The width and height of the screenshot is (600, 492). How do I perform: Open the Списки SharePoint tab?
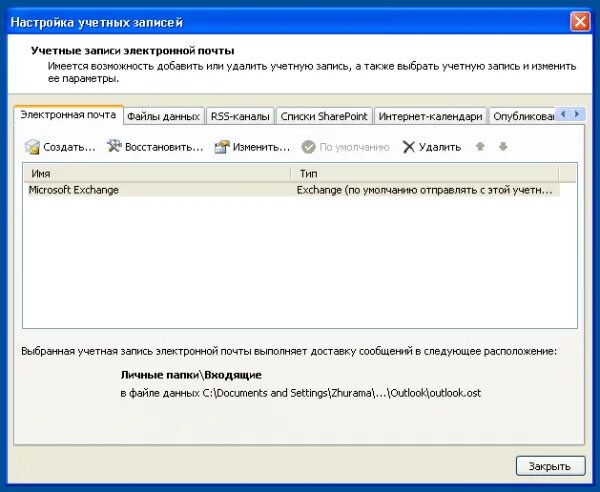pos(324,116)
